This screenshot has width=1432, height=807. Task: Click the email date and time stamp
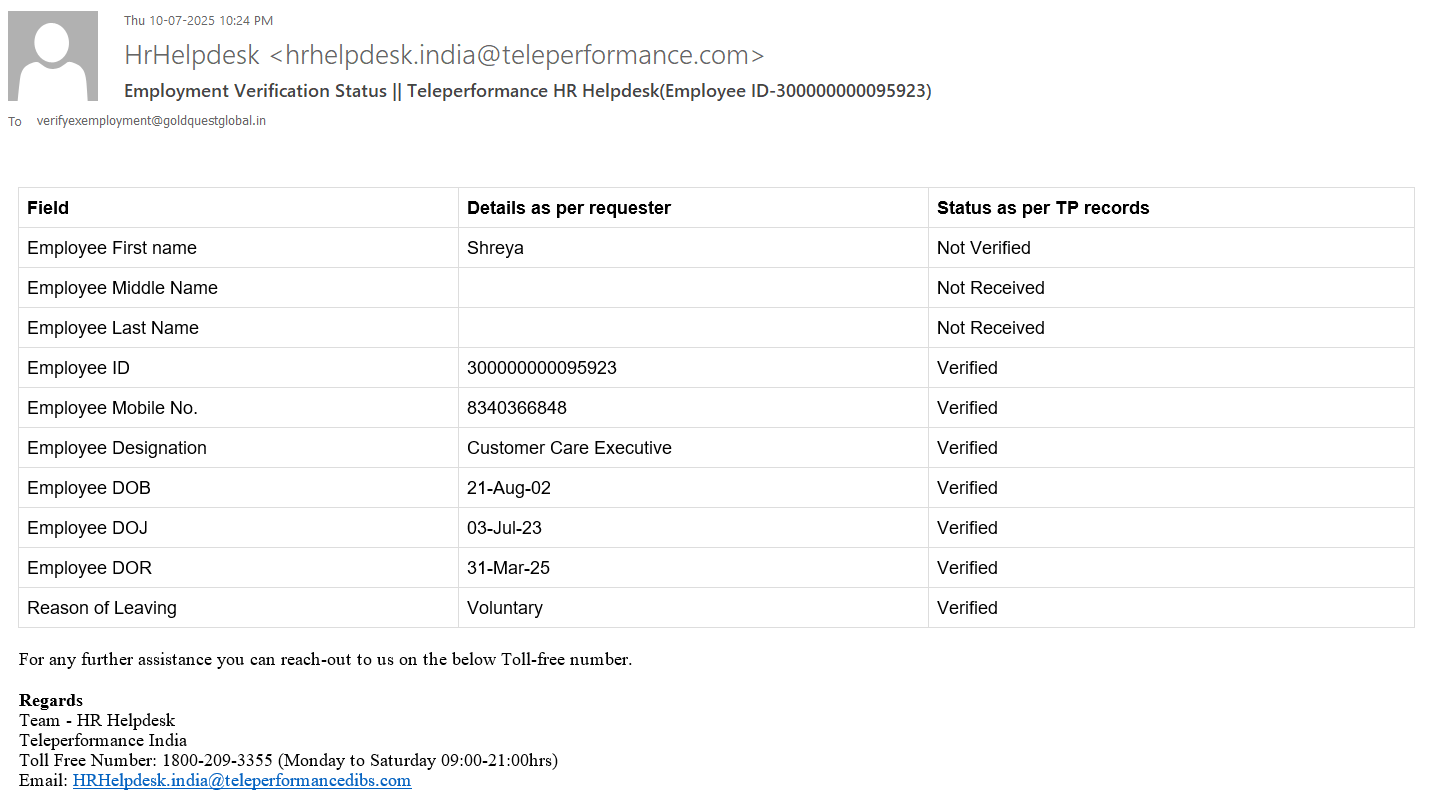pyautogui.click(x=198, y=20)
